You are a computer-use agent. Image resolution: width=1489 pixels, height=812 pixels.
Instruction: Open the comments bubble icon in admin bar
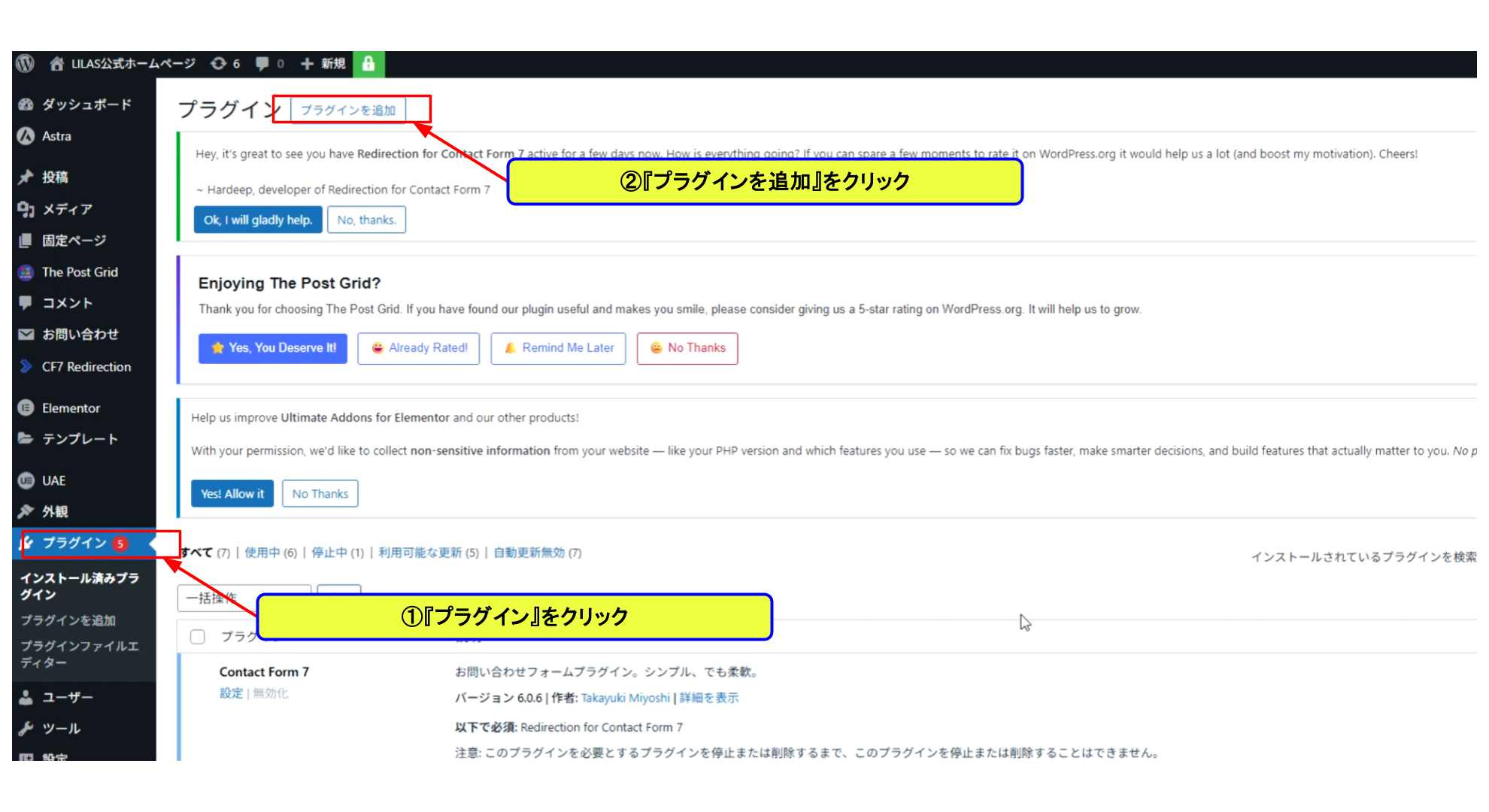point(262,64)
